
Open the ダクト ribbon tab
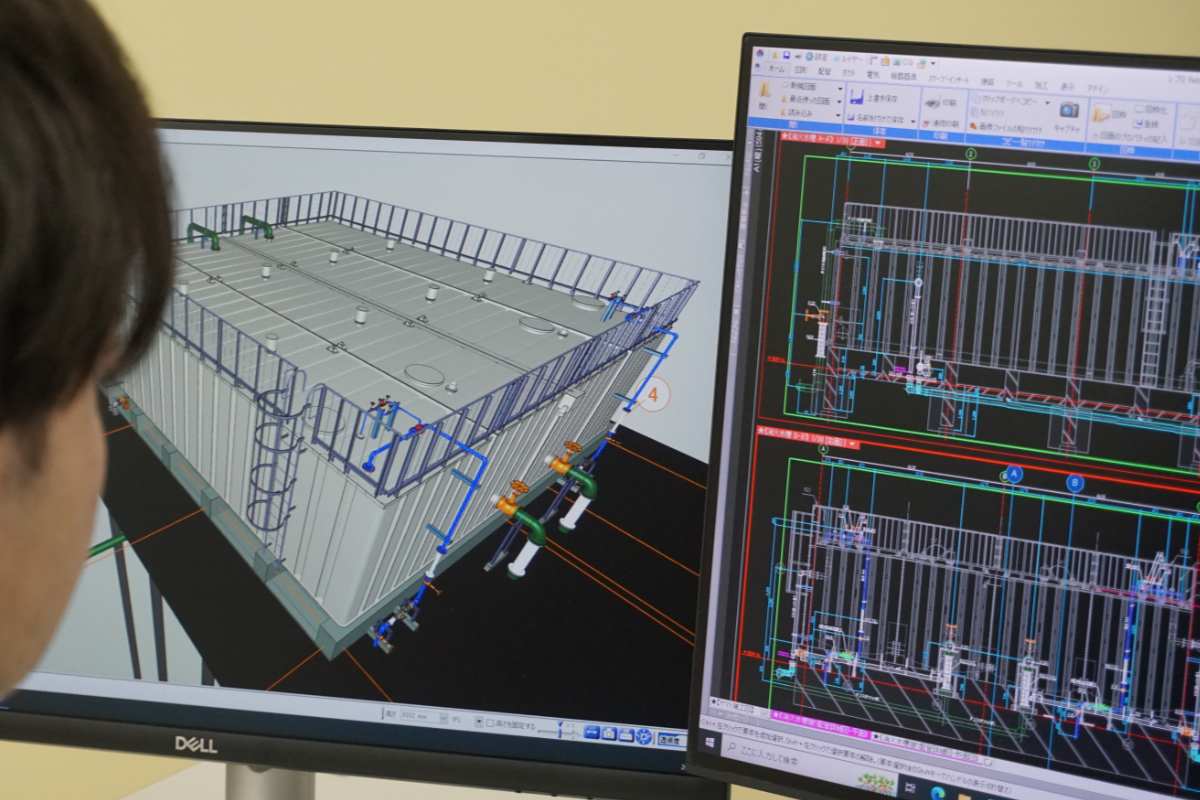(849, 72)
